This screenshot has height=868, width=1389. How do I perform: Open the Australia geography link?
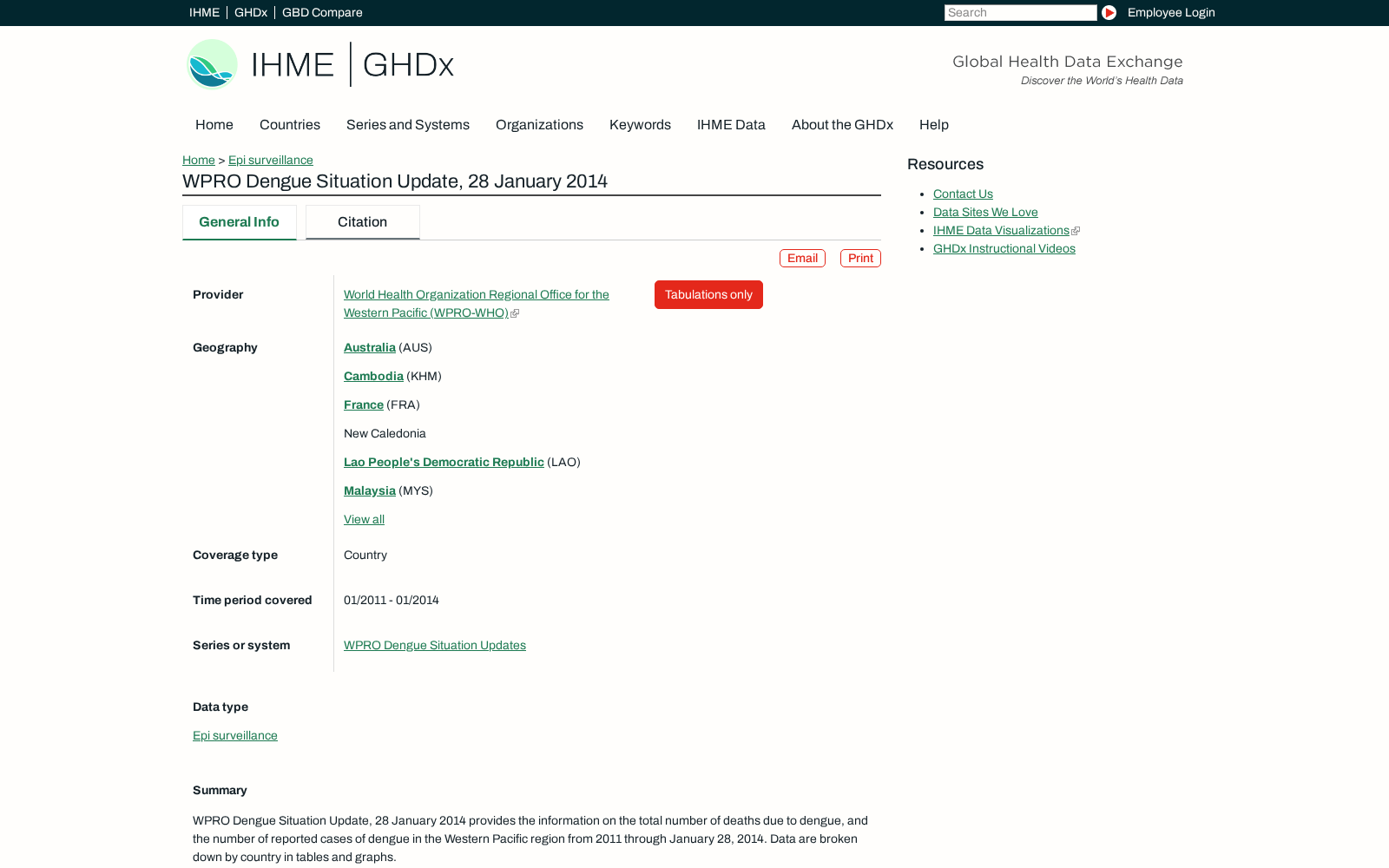coord(370,347)
